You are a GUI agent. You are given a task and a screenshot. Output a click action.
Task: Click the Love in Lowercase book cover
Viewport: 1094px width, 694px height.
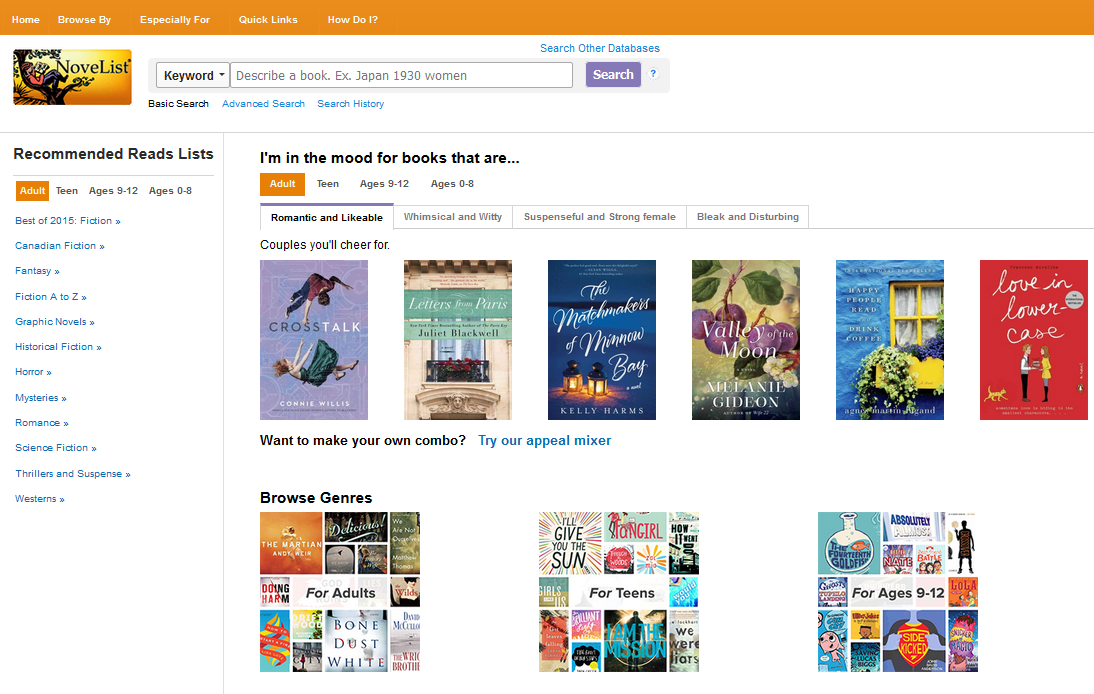(1034, 340)
